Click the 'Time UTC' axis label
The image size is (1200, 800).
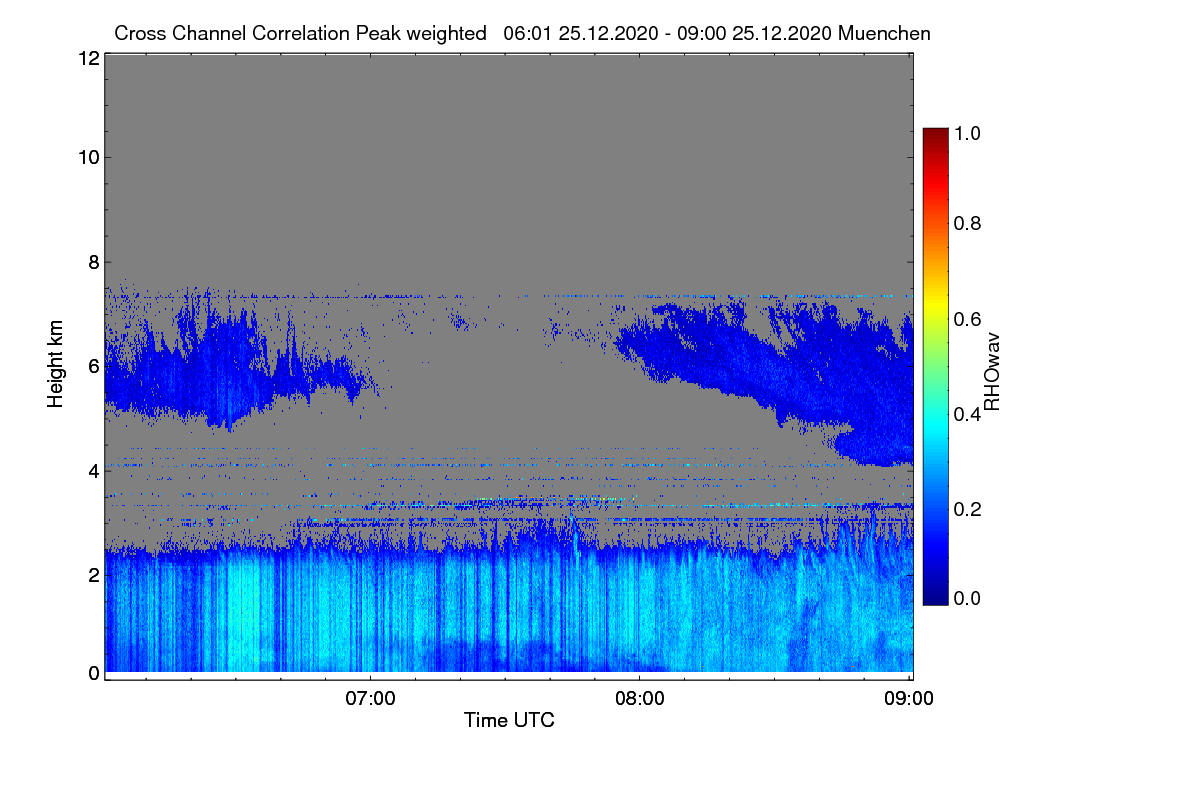(x=509, y=720)
